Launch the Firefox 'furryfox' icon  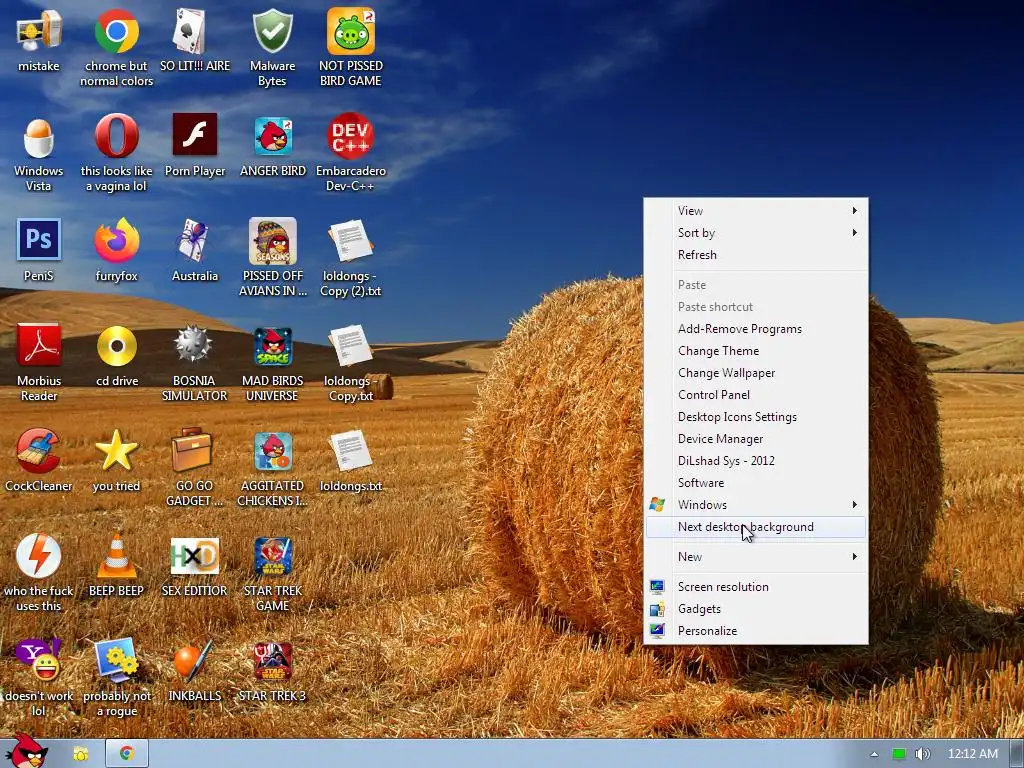click(x=116, y=240)
